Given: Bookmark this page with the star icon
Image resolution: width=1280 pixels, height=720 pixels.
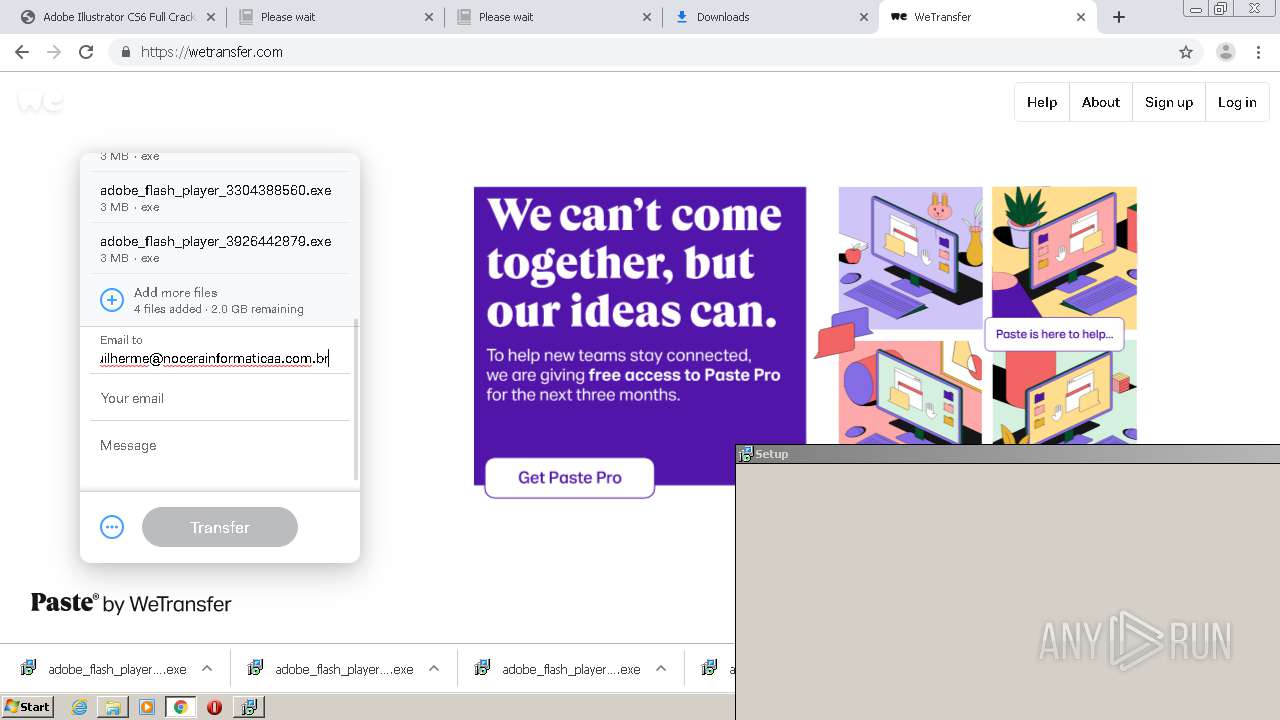Looking at the screenshot, I should [1186, 52].
